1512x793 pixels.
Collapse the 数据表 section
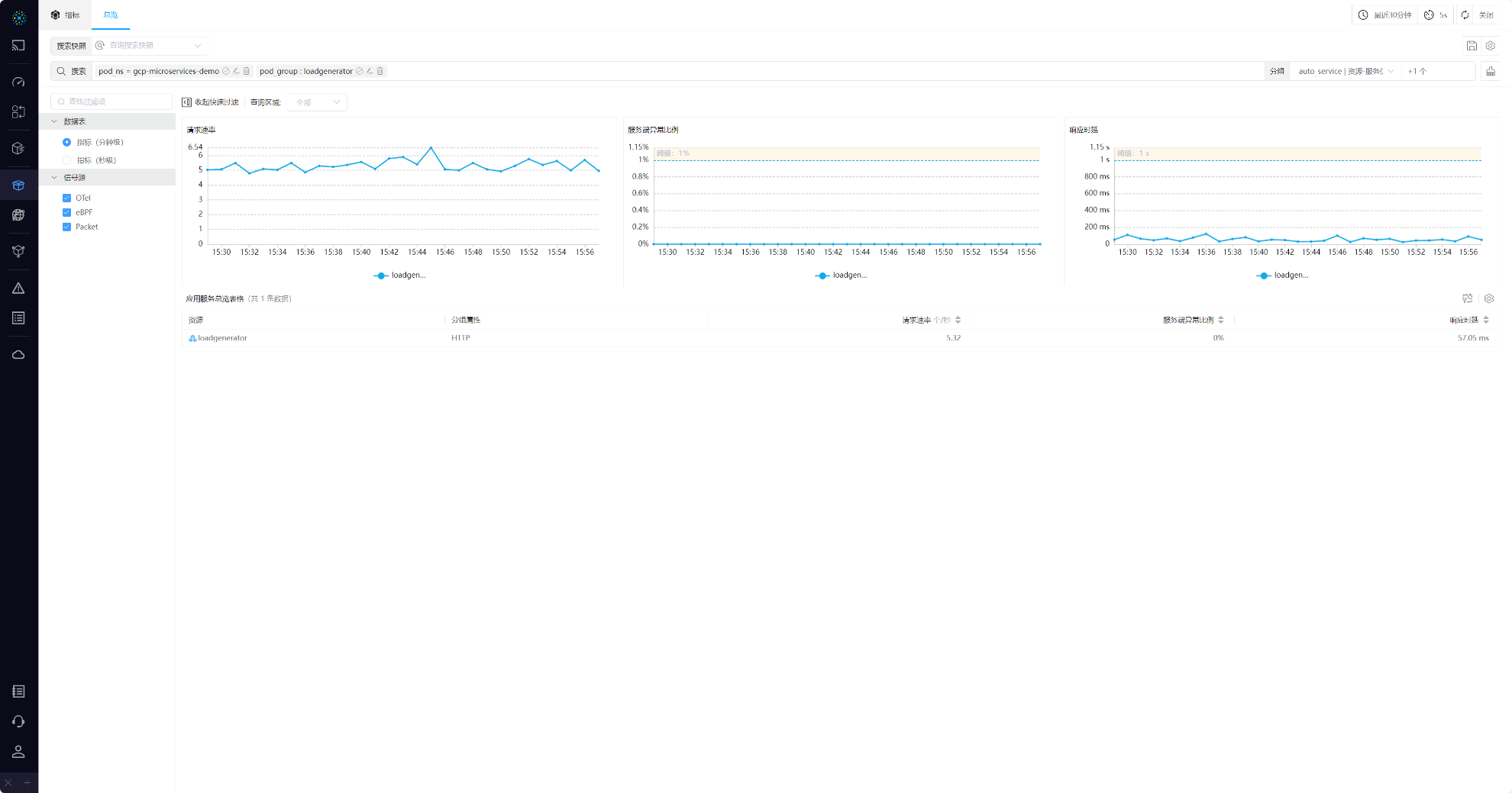[x=54, y=121]
